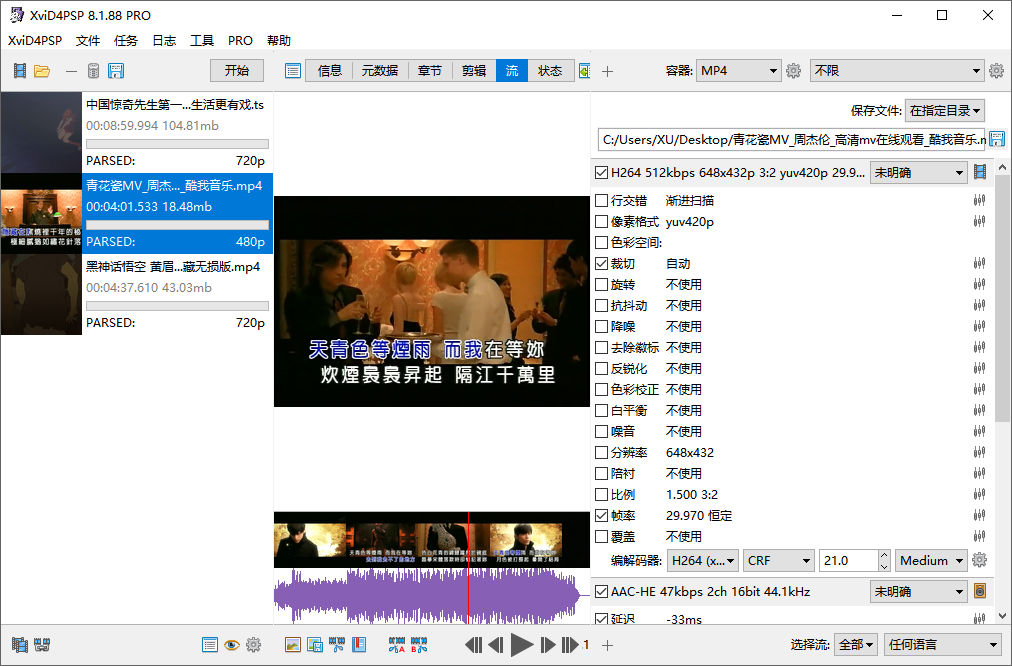Viewport: 1012px width, 666px height.
Task: Open sliders icon for 降噪 row
Action: pos(980,326)
